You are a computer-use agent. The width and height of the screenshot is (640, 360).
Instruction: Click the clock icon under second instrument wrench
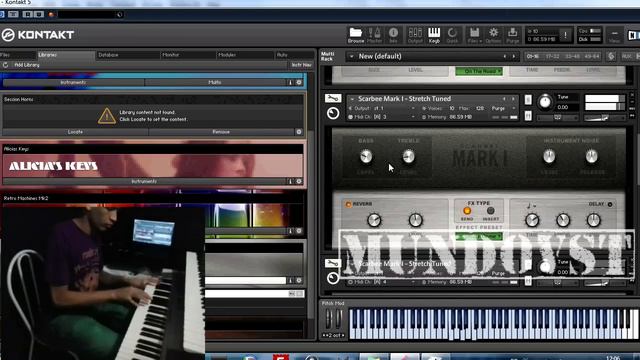click(x=333, y=278)
